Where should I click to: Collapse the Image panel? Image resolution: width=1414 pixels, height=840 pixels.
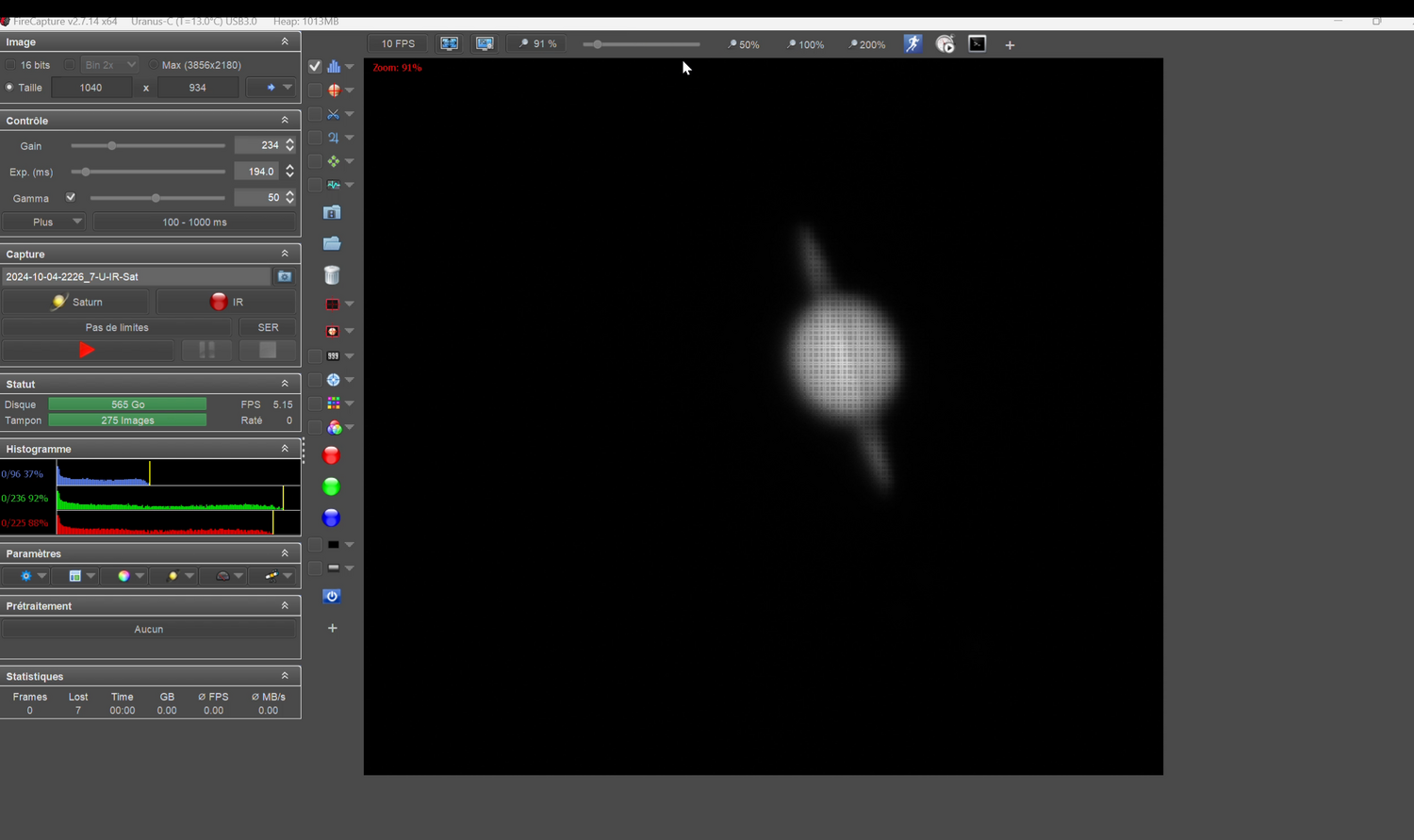[x=285, y=41]
